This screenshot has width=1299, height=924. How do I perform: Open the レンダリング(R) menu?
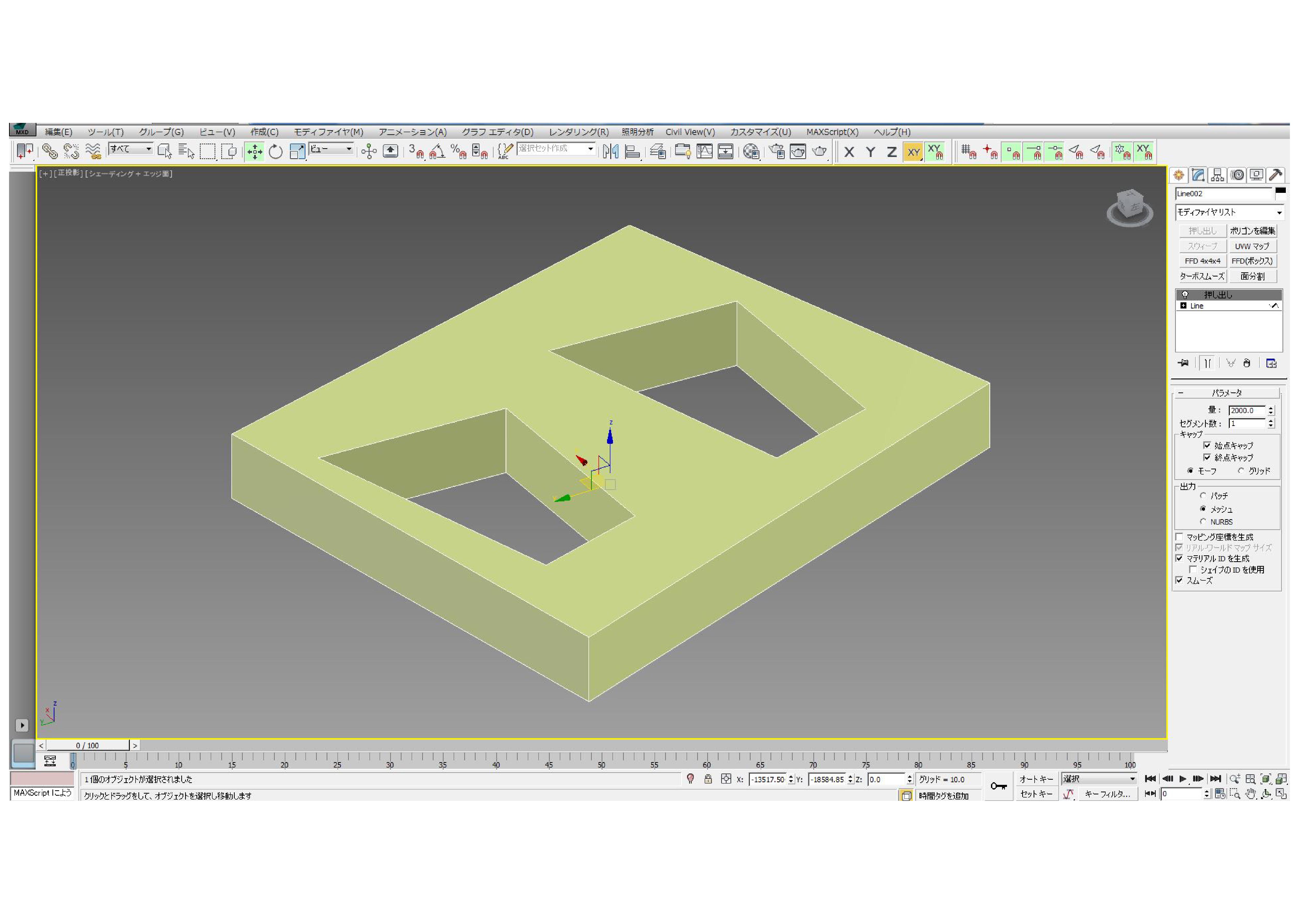578,132
